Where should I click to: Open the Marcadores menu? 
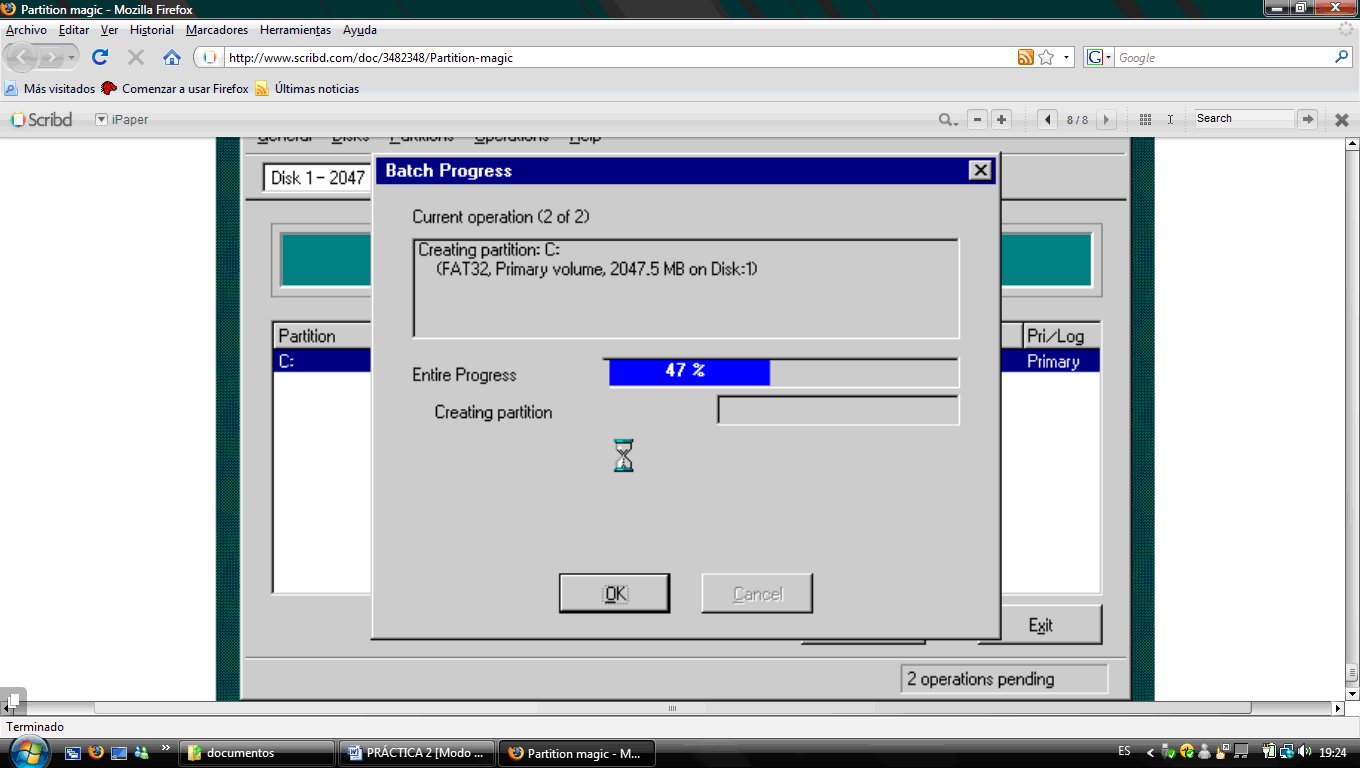217,30
